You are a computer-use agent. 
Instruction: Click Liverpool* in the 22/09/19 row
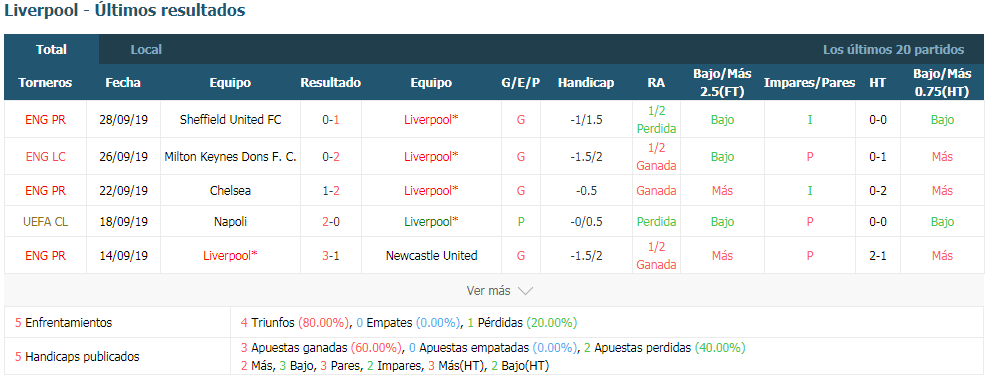pos(431,190)
